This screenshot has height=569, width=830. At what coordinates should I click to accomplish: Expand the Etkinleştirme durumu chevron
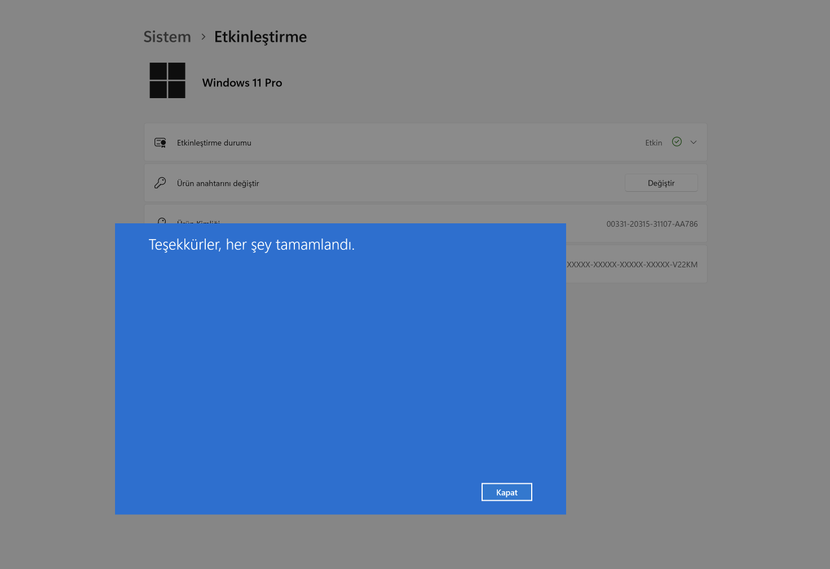693,142
